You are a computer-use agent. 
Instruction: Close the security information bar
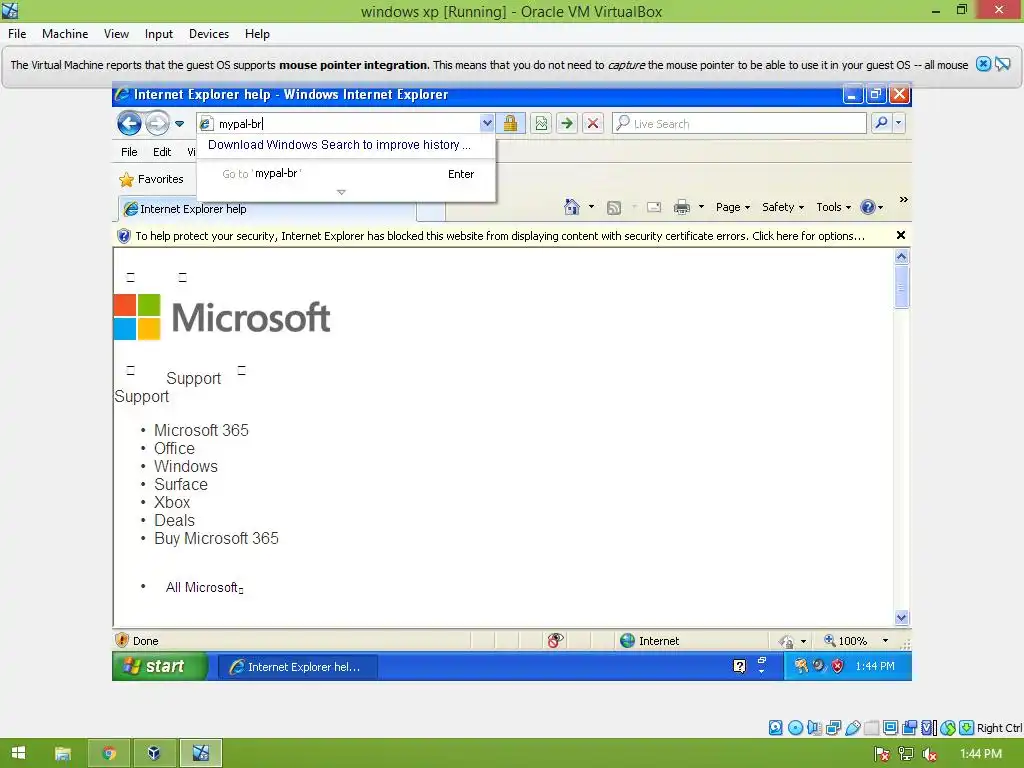(901, 235)
